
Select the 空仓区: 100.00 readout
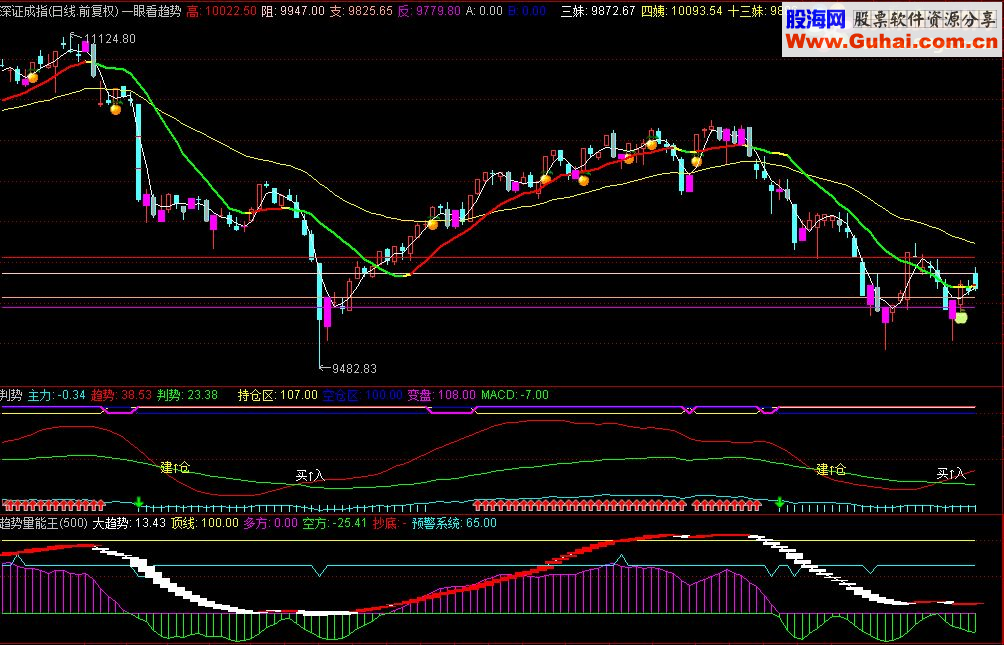pyautogui.click(x=362, y=395)
